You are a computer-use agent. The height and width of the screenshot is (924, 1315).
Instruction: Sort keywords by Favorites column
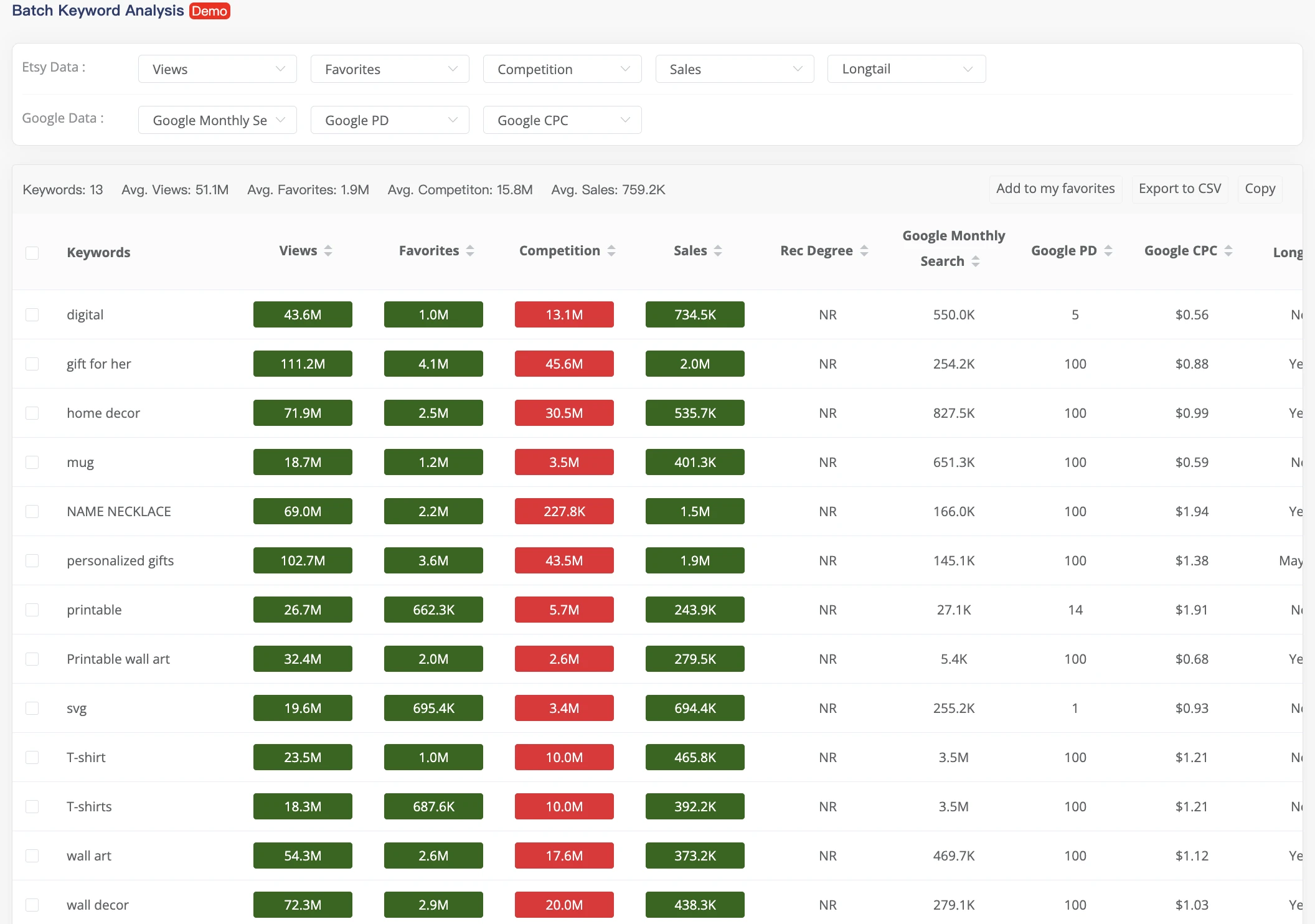click(x=471, y=250)
